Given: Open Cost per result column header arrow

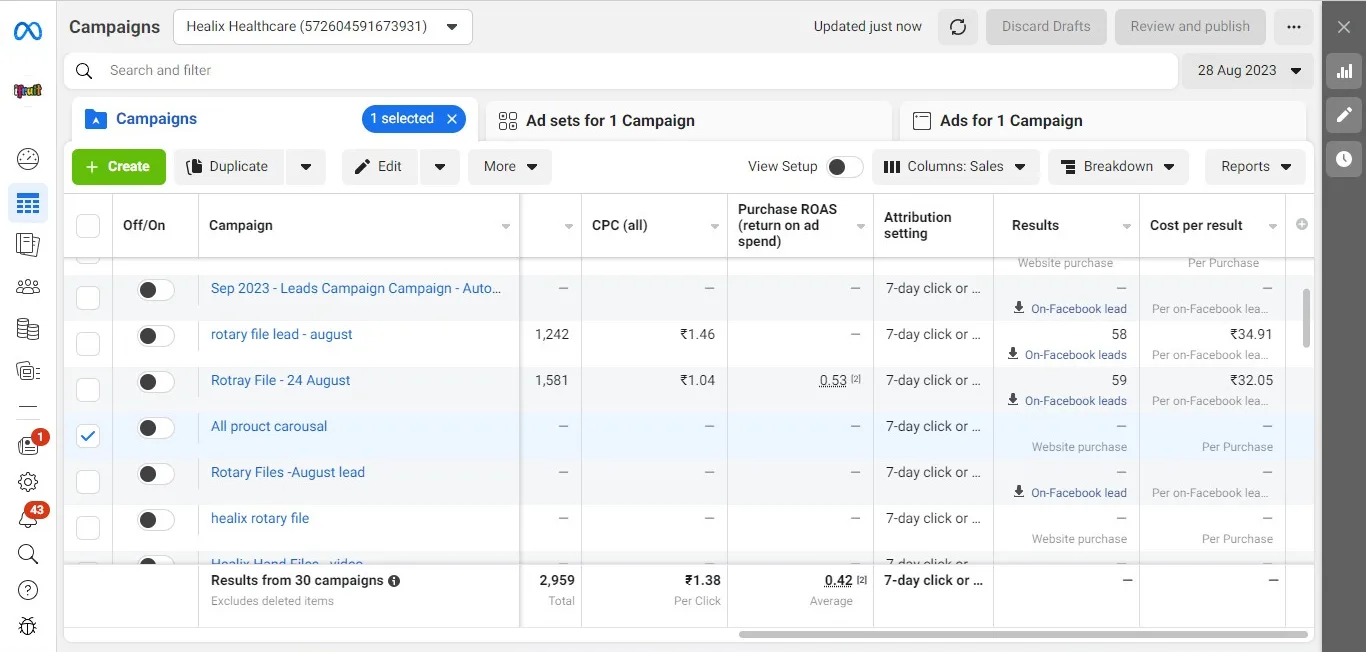Looking at the screenshot, I should tap(1273, 227).
